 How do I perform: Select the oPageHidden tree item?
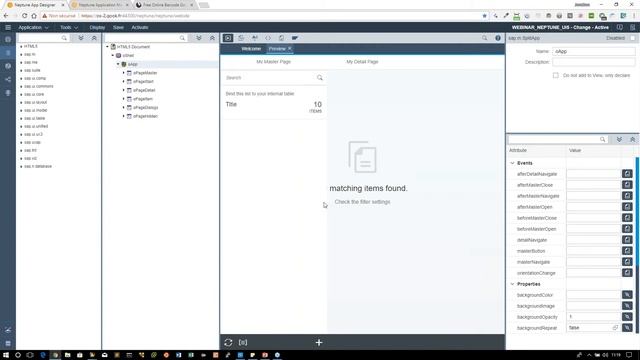(145, 116)
